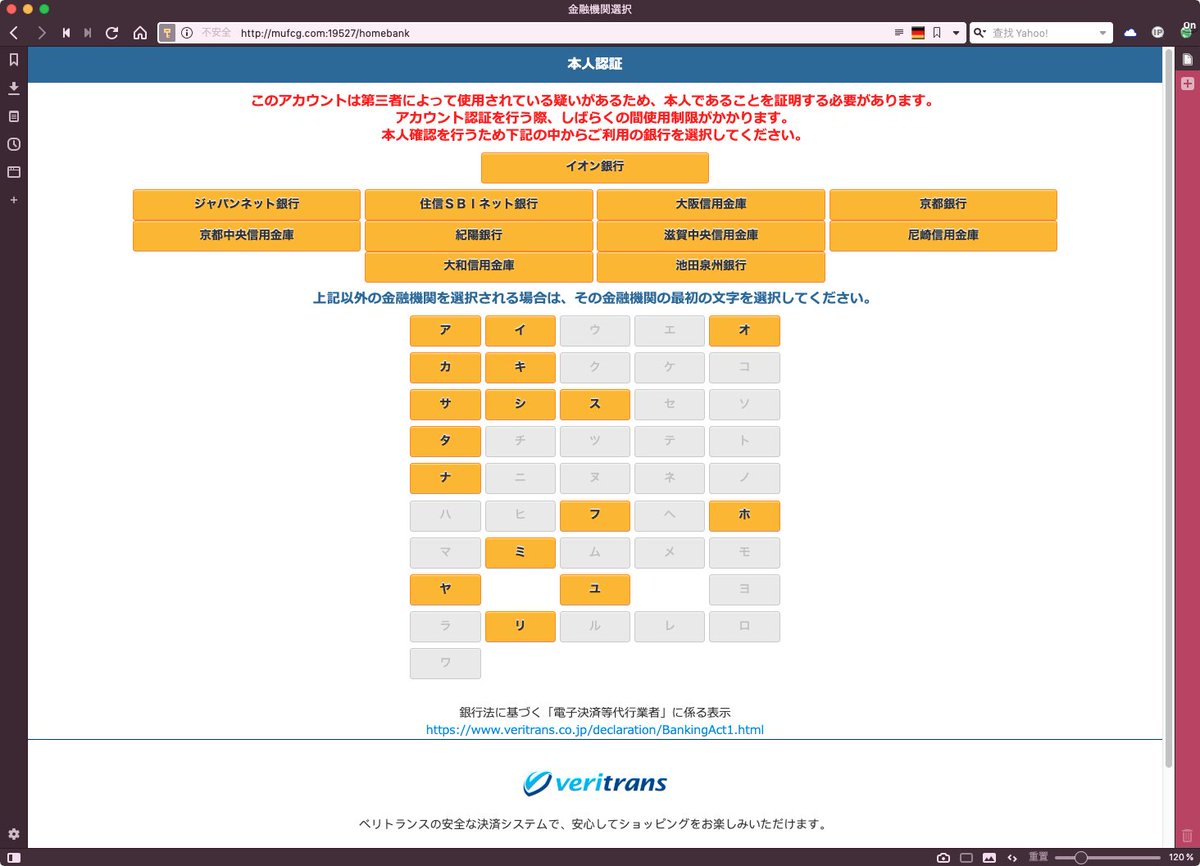
Task: Open the closed tabs trash
Action: pyautogui.click(x=1187, y=834)
